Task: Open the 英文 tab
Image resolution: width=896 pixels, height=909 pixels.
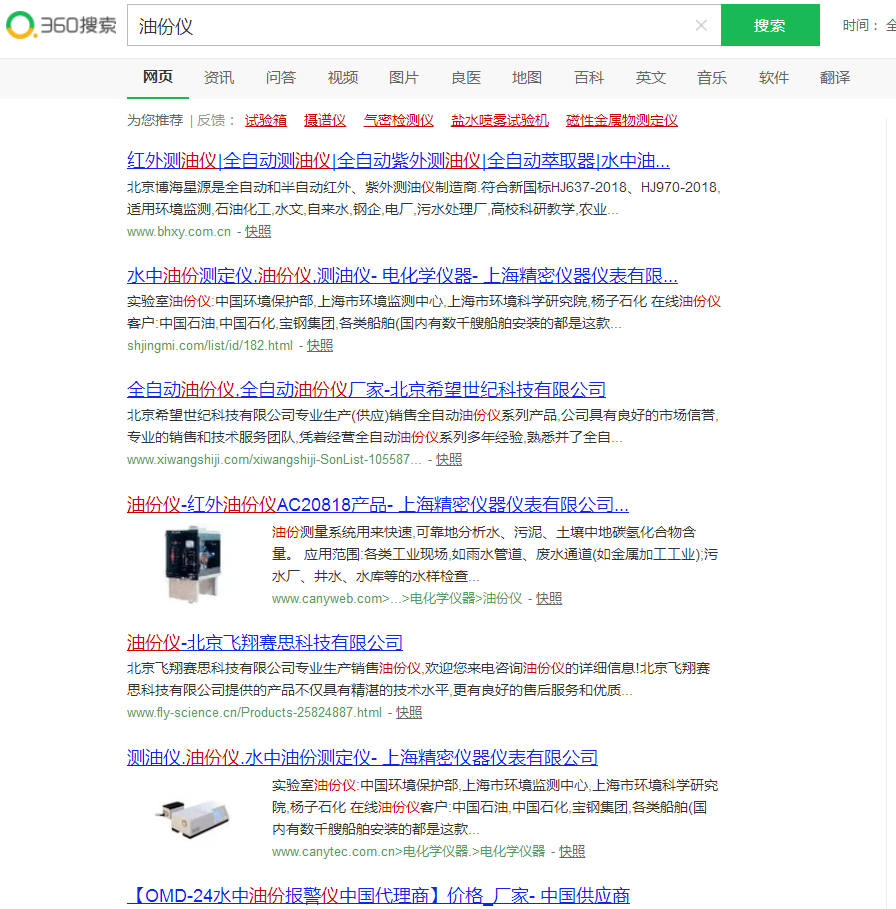Action: pyautogui.click(x=650, y=77)
